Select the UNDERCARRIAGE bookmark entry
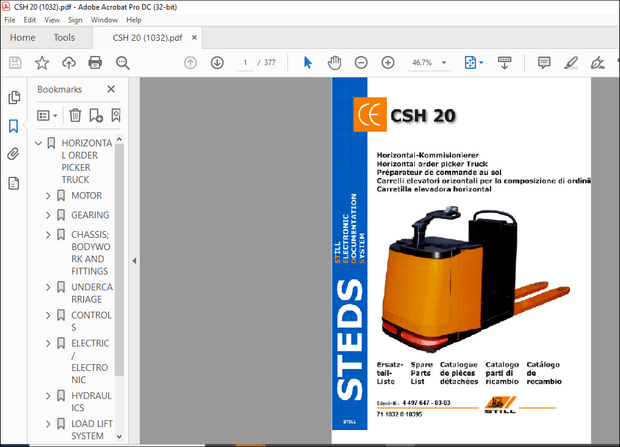 pyautogui.click(x=92, y=293)
